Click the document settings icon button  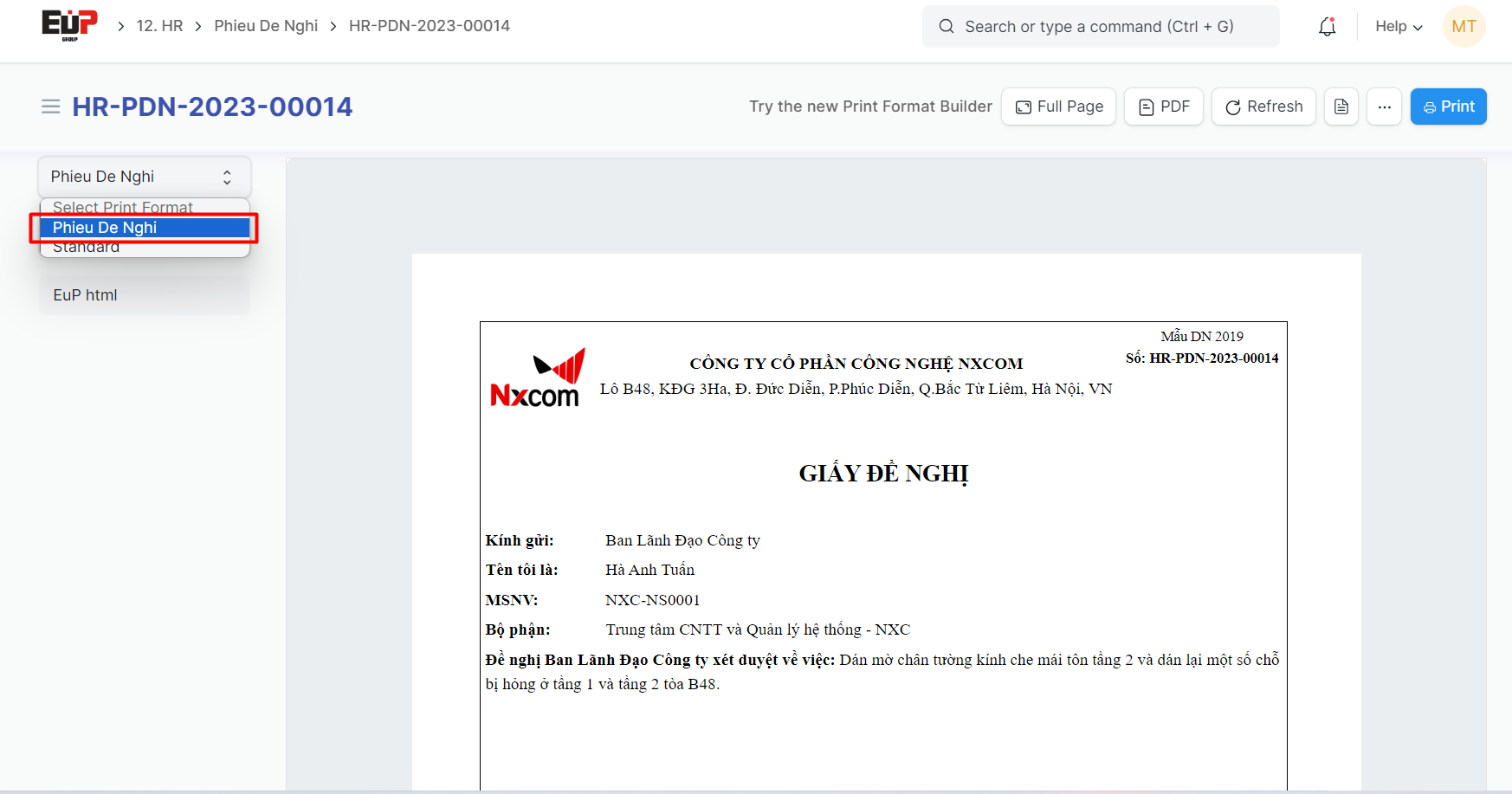tap(1341, 107)
